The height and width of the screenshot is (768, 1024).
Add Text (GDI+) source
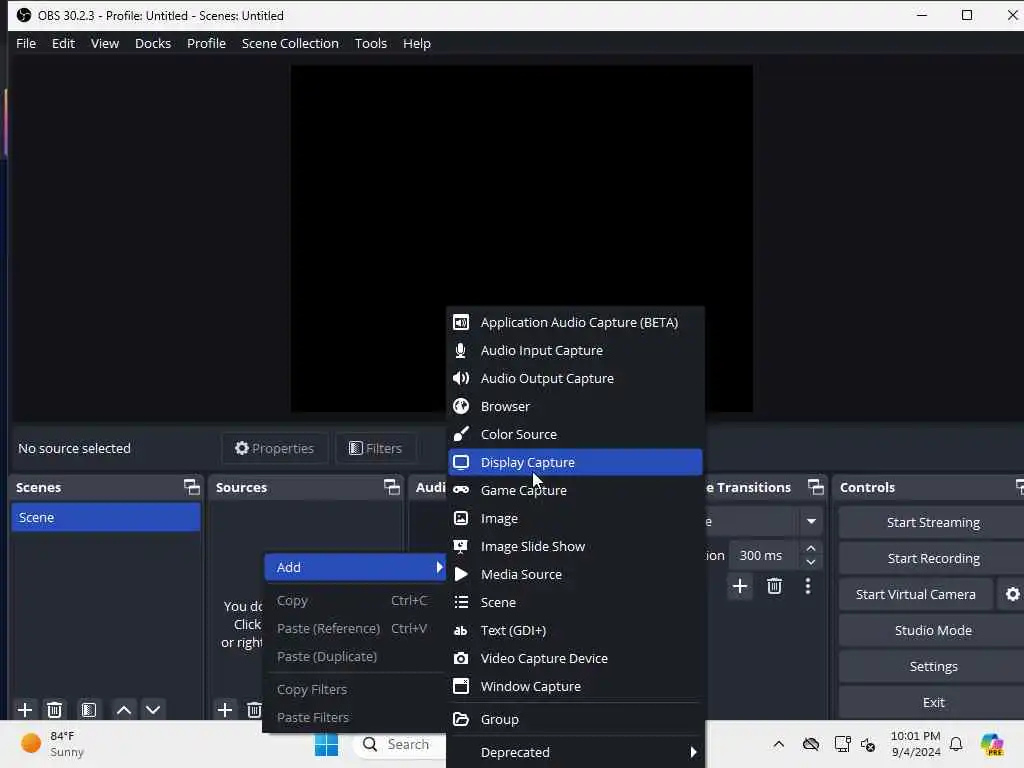click(575, 630)
